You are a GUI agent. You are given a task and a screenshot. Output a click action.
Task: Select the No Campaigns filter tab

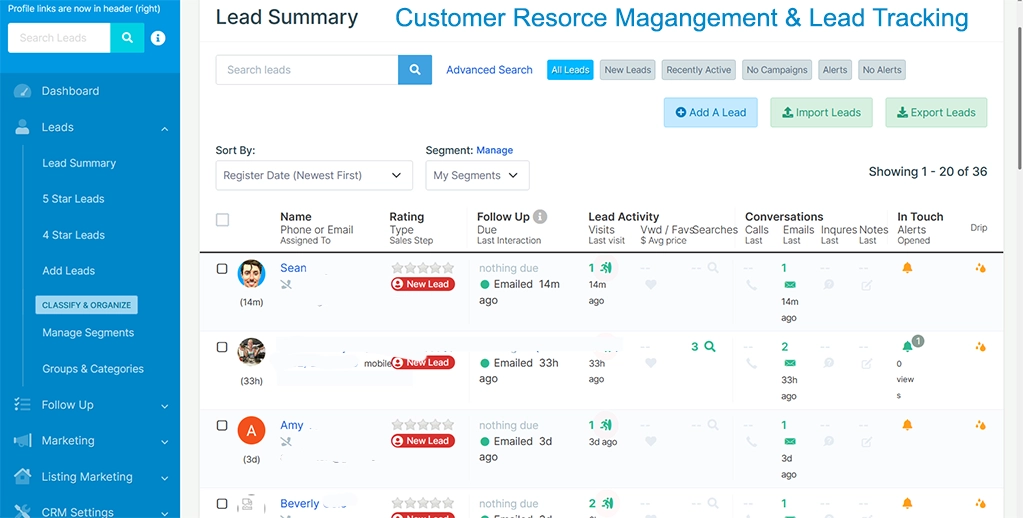point(777,70)
